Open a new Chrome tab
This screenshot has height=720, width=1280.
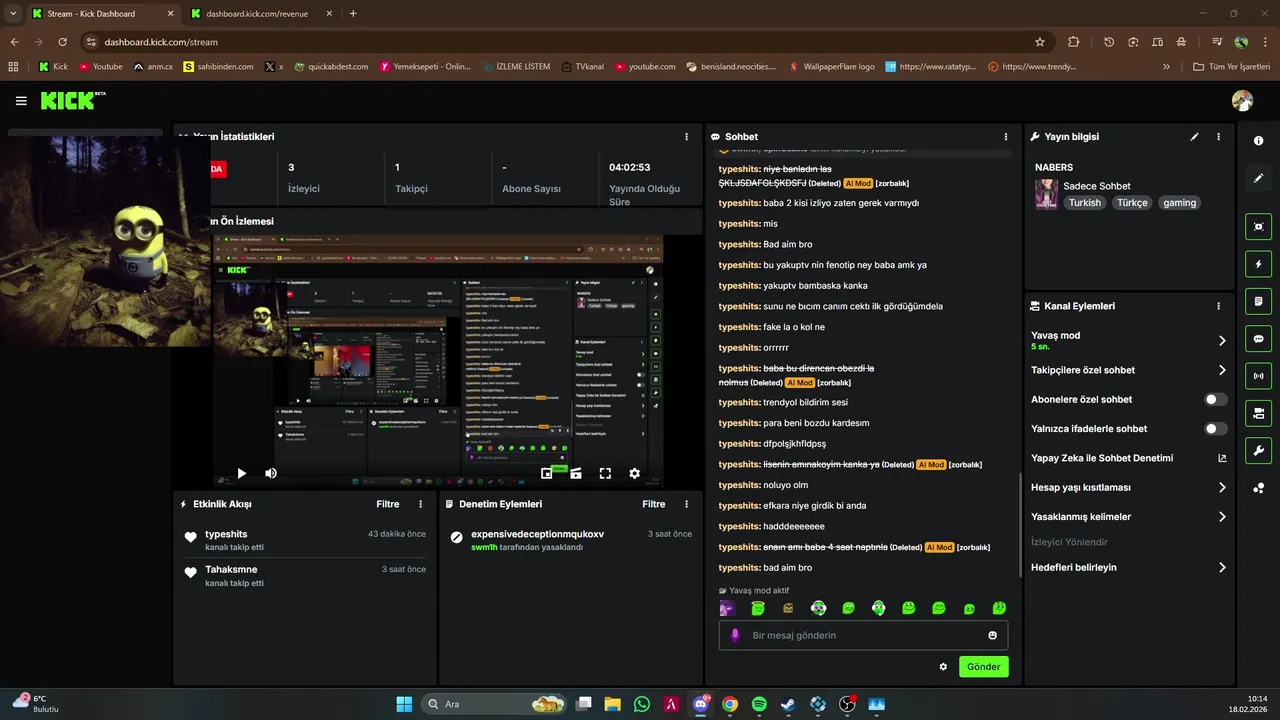pyautogui.click(x=353, y=14)
